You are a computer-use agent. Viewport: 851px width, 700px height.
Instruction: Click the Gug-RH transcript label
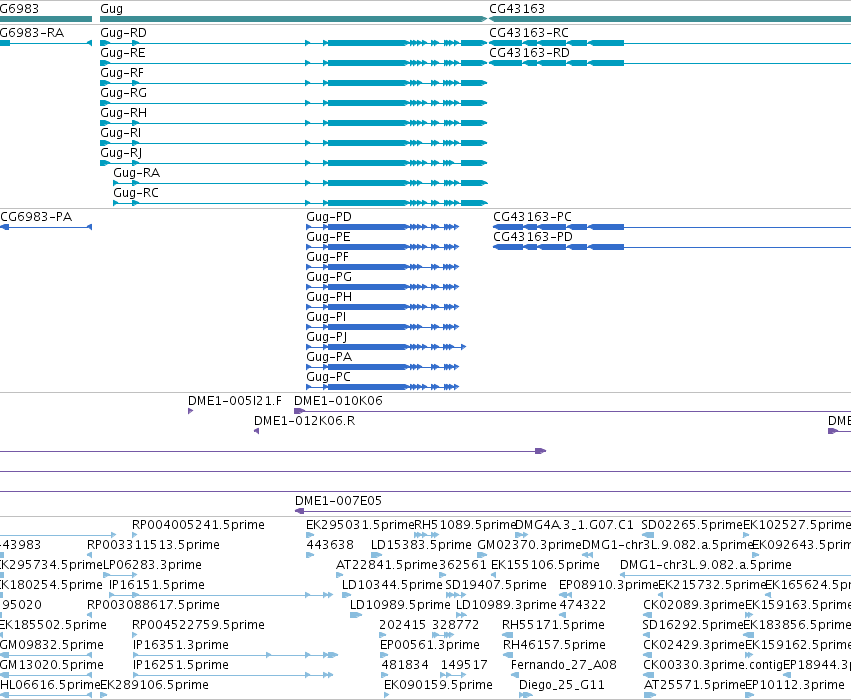pyautogui.click(x=123, y=113)
